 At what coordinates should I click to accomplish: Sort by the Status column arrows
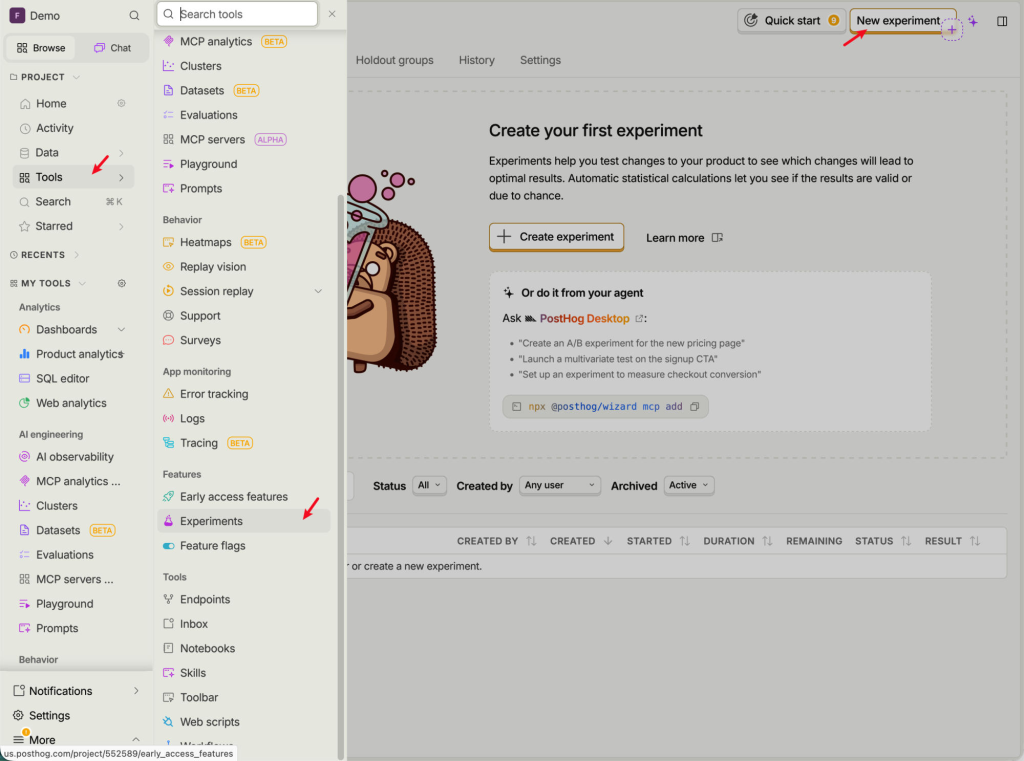(906, 541)
